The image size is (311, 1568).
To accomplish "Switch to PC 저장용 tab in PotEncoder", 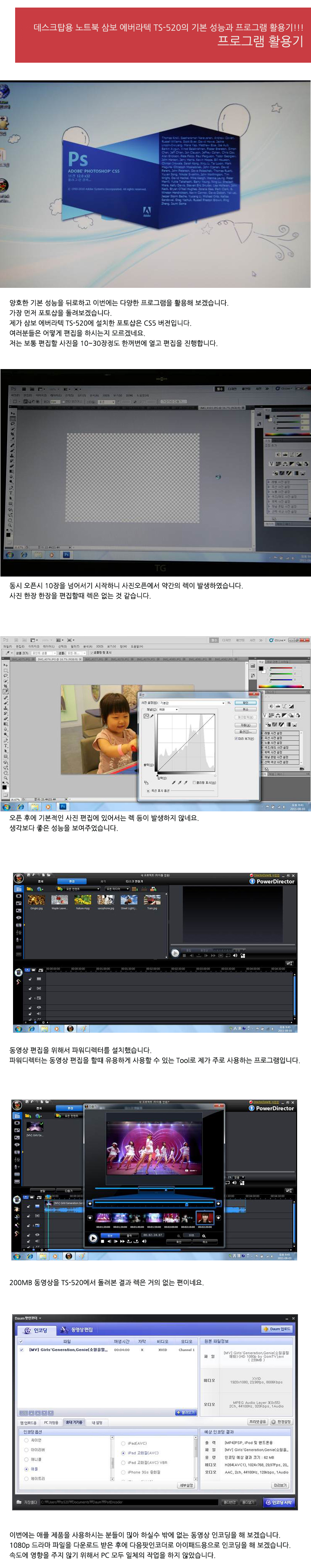I will click(51, 1422).
